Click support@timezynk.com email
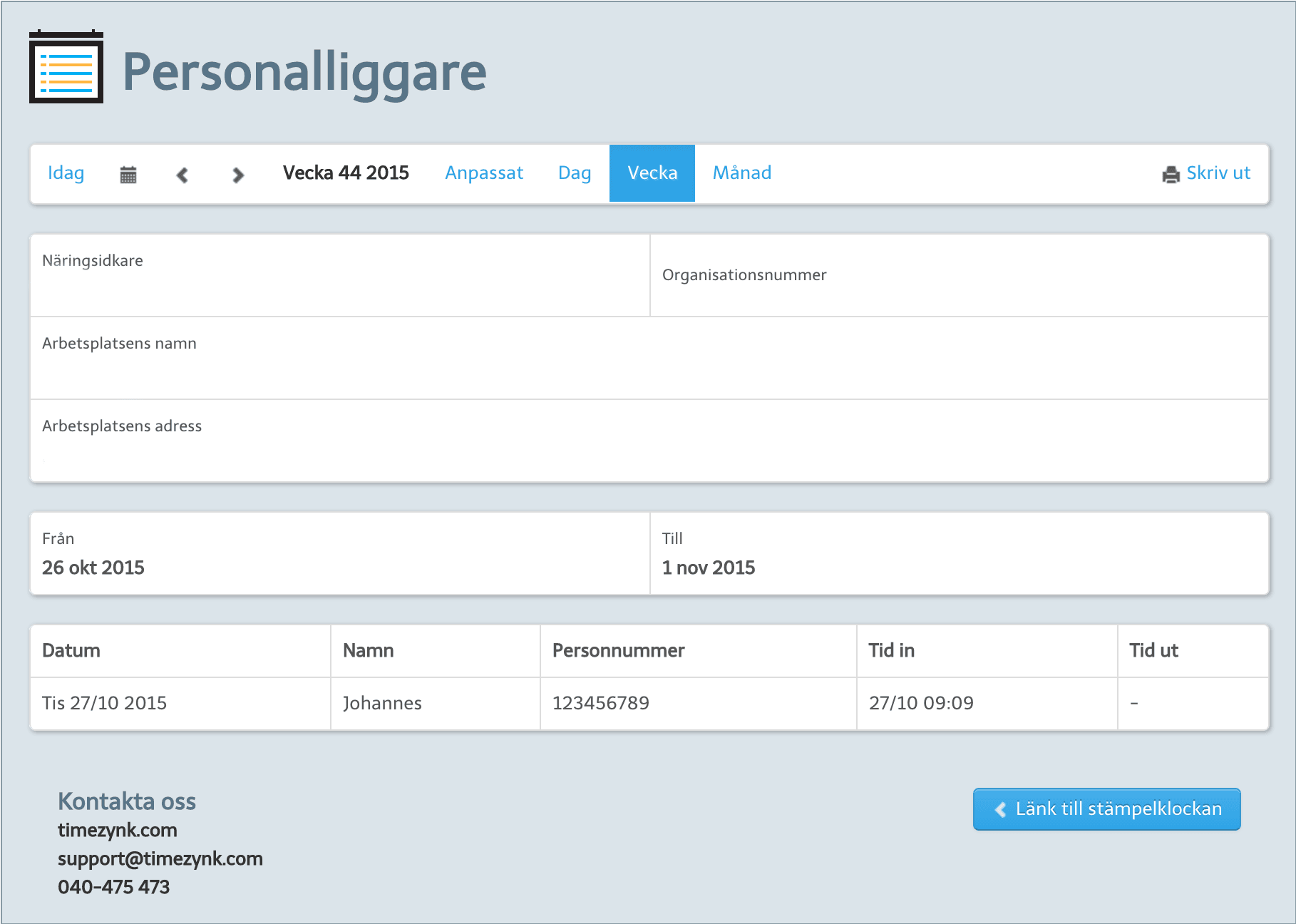This screenshot has width=1296, height=924. 160,859
